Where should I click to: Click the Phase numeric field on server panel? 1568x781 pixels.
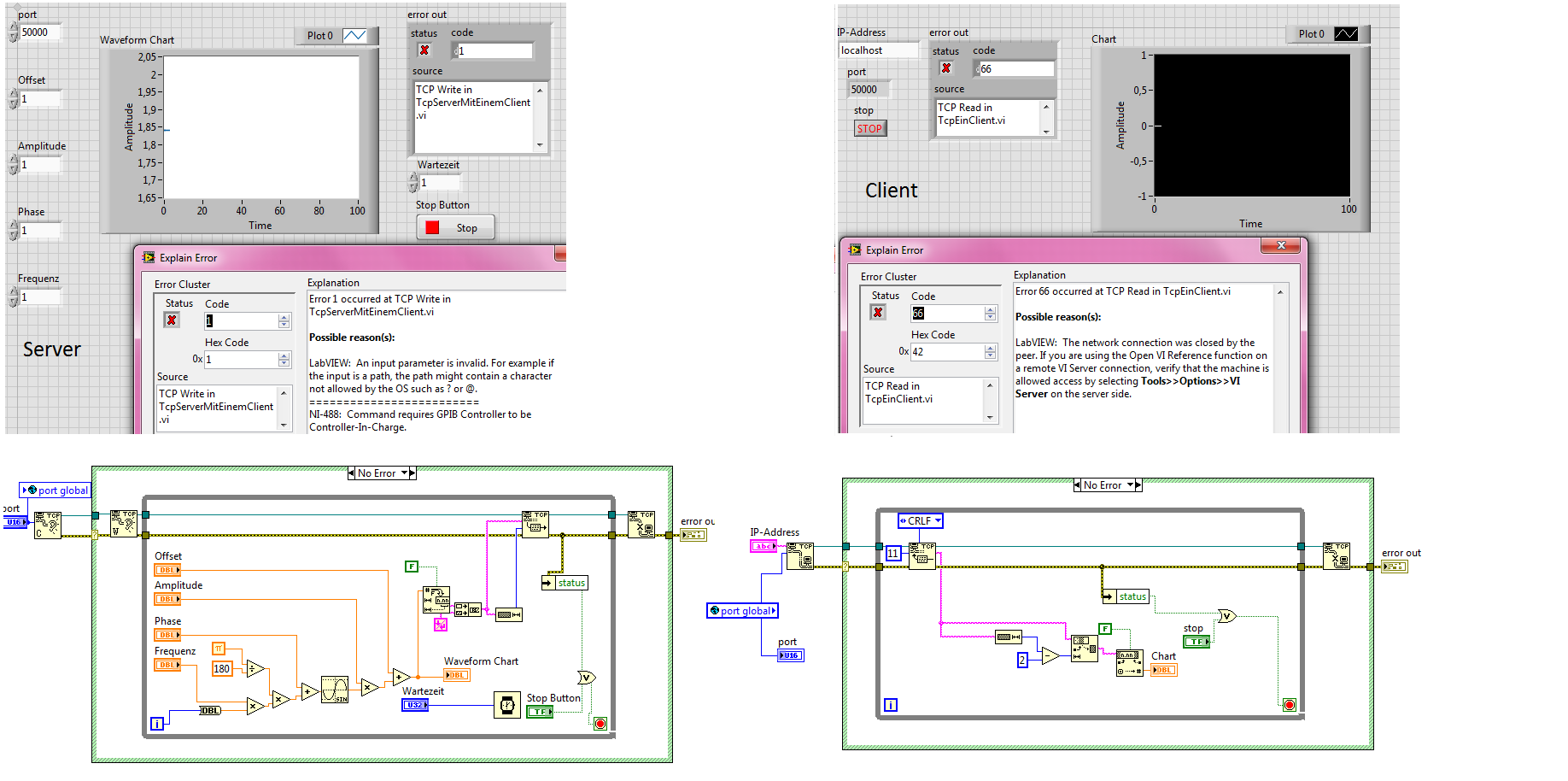click(x=40, y=231)
